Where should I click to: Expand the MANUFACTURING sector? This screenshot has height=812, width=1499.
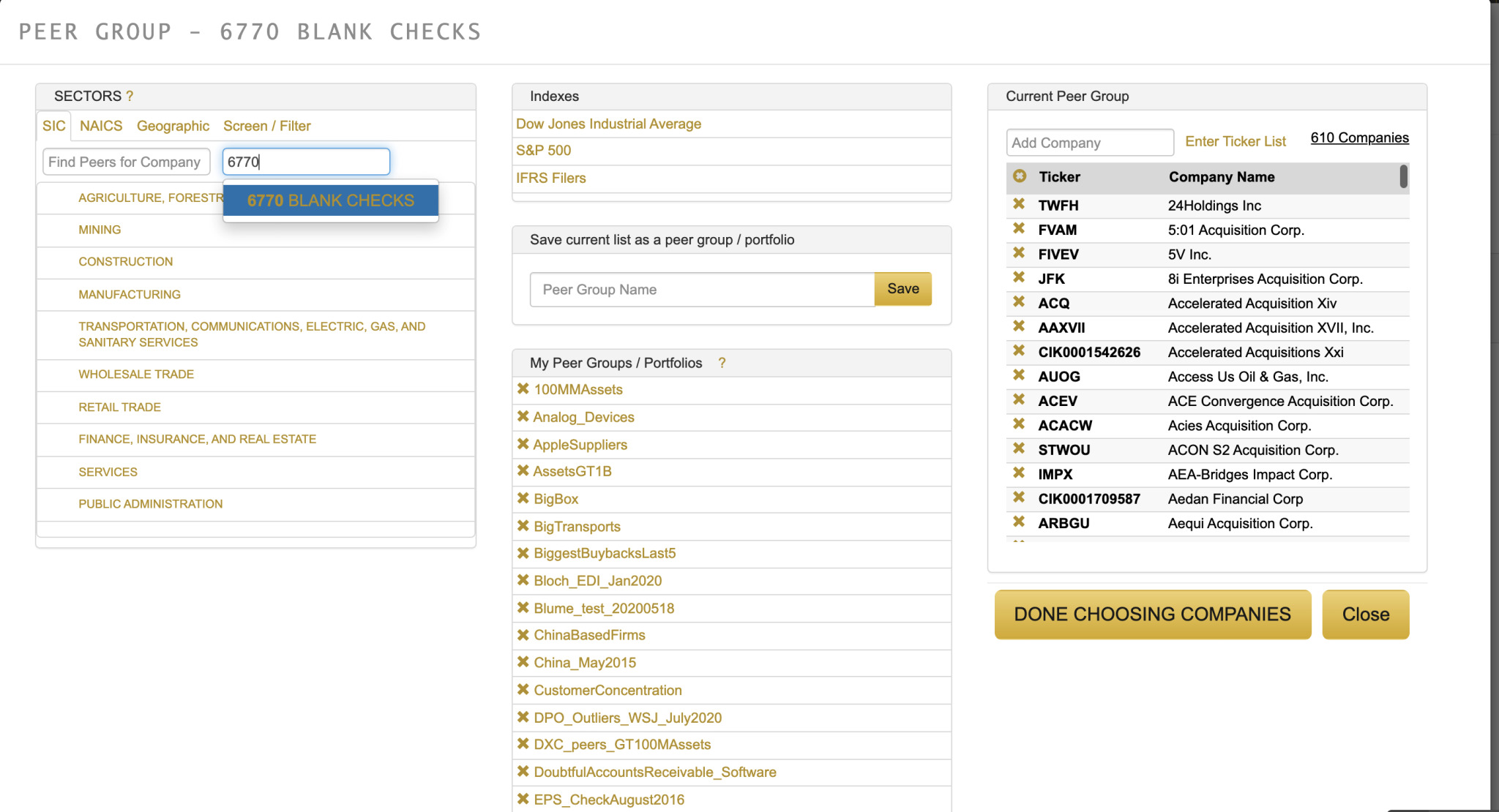(x=130, y=294)
